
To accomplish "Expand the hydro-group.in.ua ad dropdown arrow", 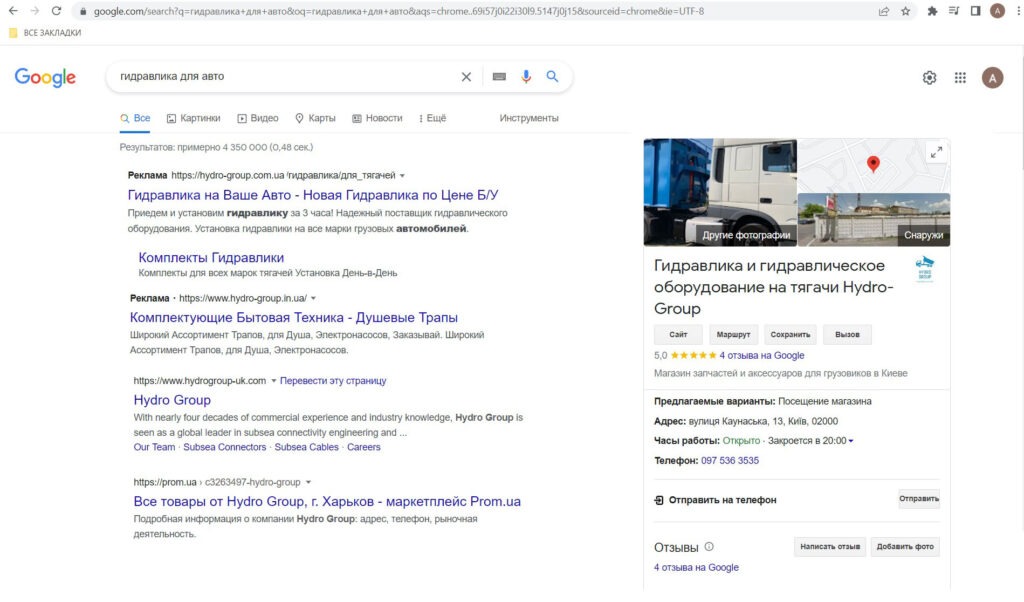I will (x=313, y=298).
